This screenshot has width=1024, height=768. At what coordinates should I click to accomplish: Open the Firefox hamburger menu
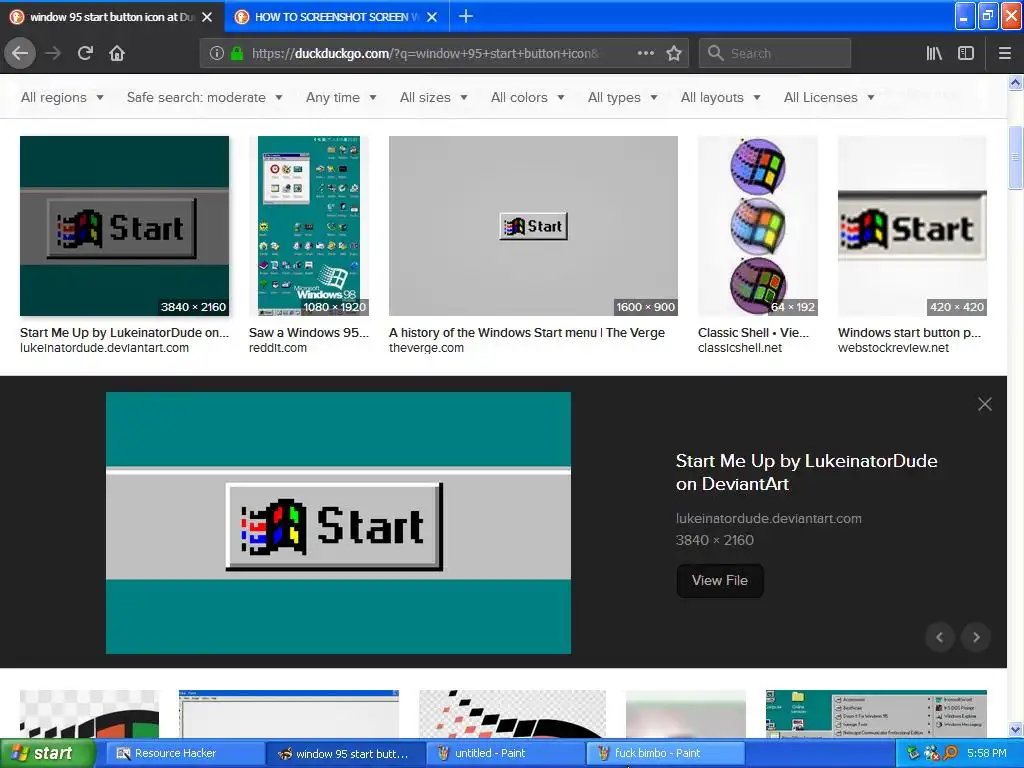(x=1005, y=53)
